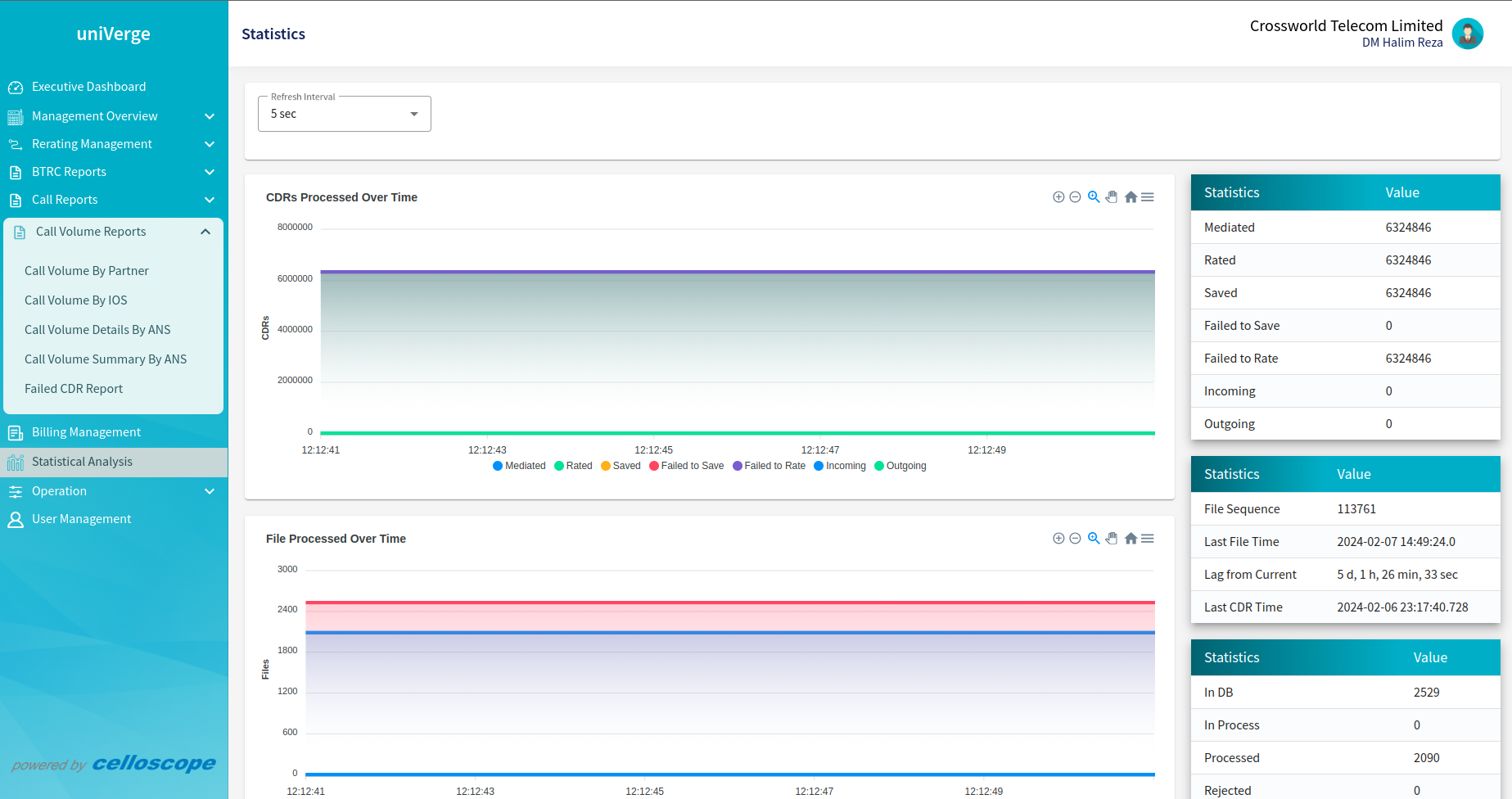Open the CDRs chart hamburger menu
The width and height of the screenshot is (1512, 799).
(1148, 197)
